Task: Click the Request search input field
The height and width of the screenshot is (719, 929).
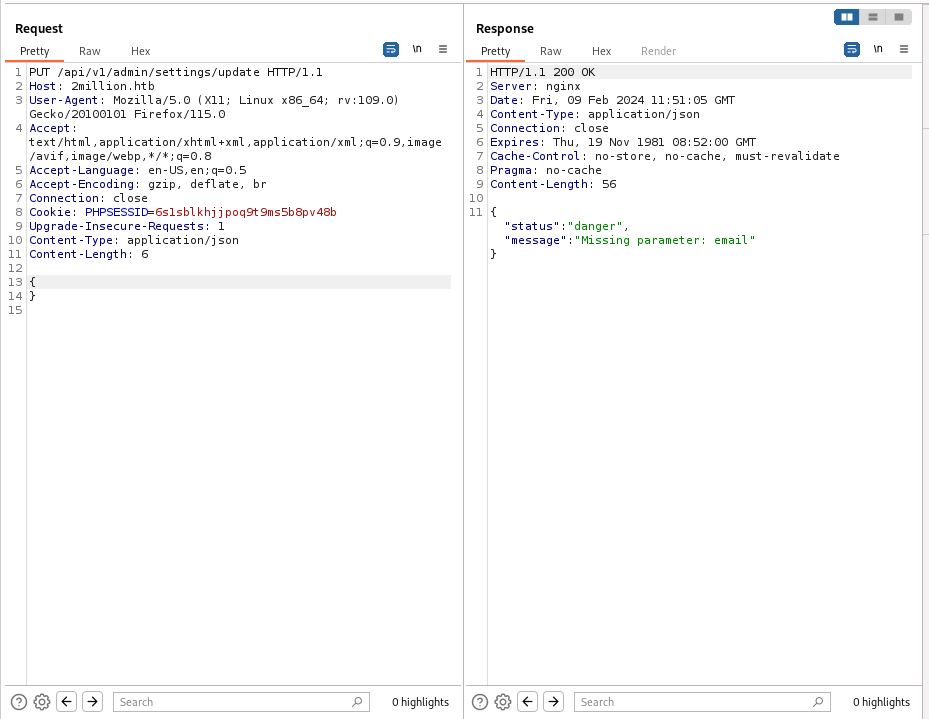Action: (235, 702)
